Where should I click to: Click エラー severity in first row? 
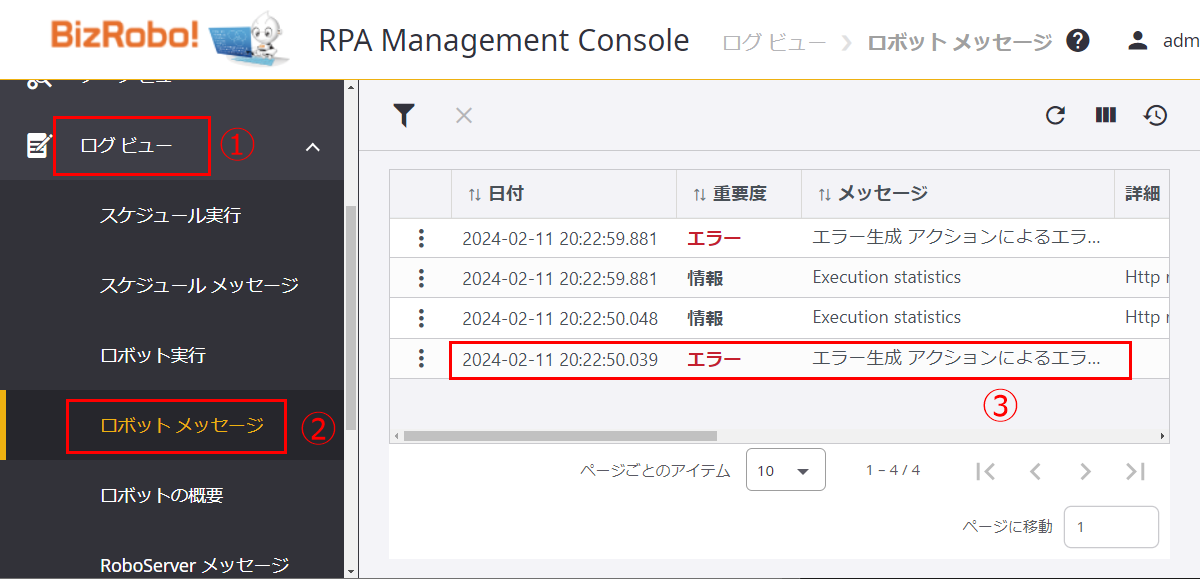click(714, 239)
